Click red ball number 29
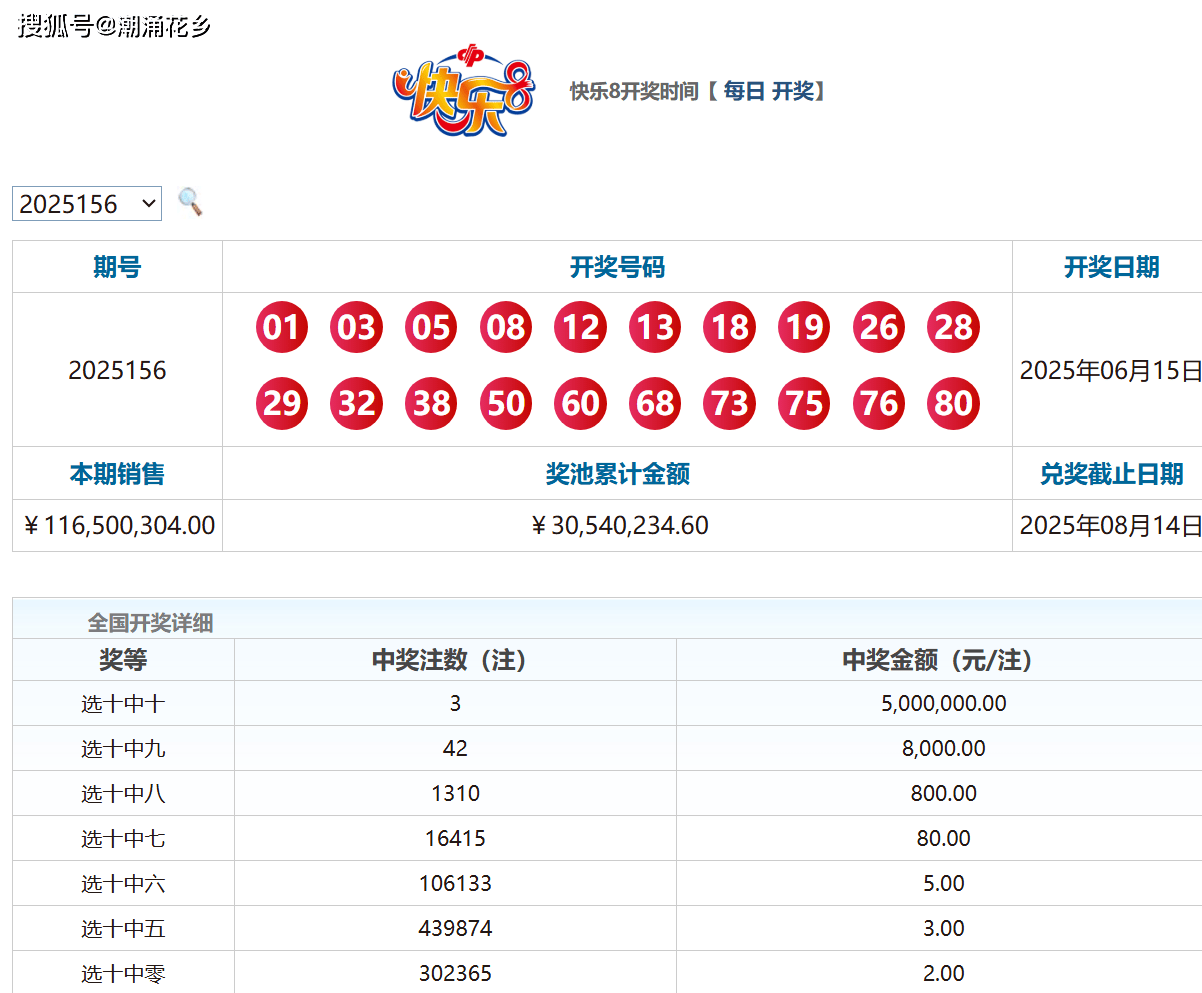The width and height of the screenshot is (1202, 993). click(282, 403)
